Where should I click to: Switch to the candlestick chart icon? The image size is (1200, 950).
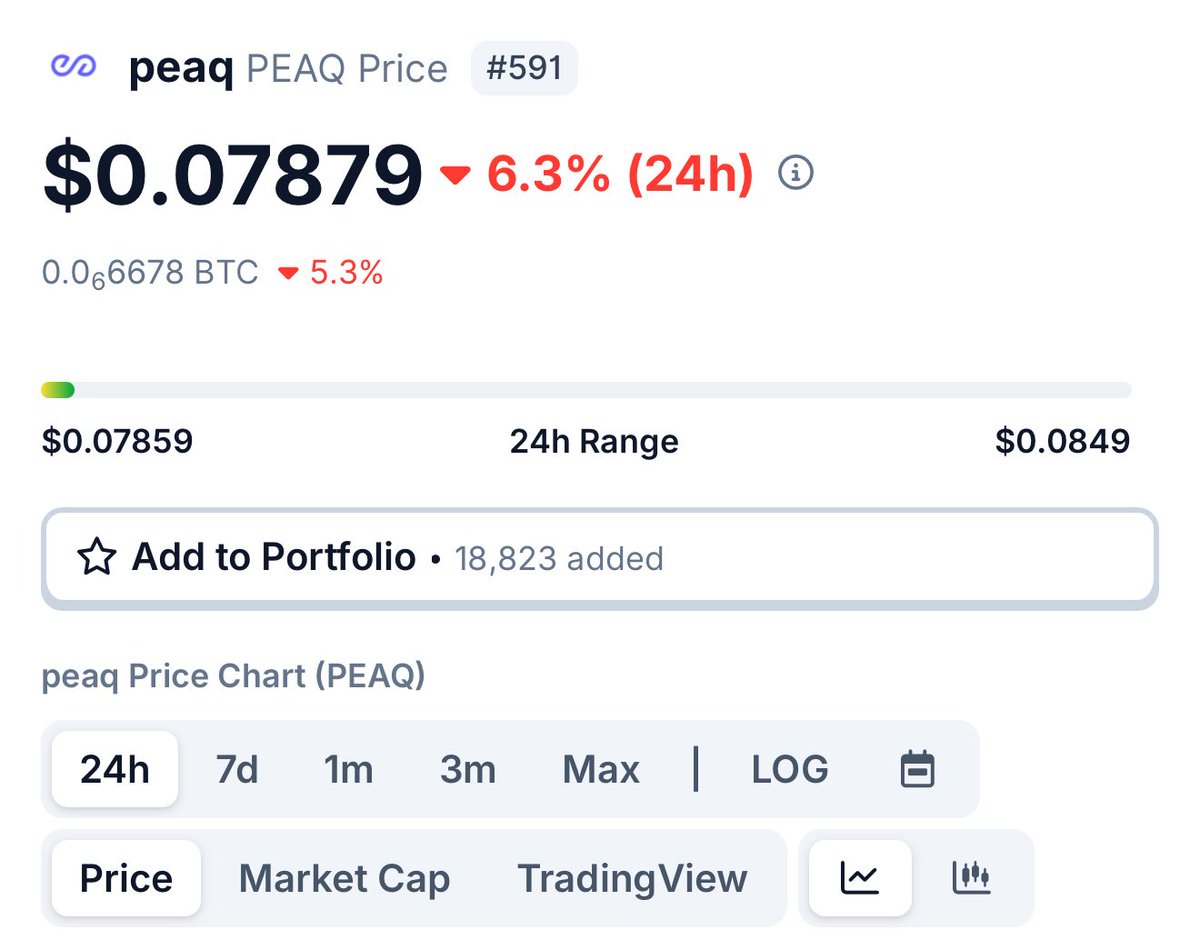click(x=970, y=878)
